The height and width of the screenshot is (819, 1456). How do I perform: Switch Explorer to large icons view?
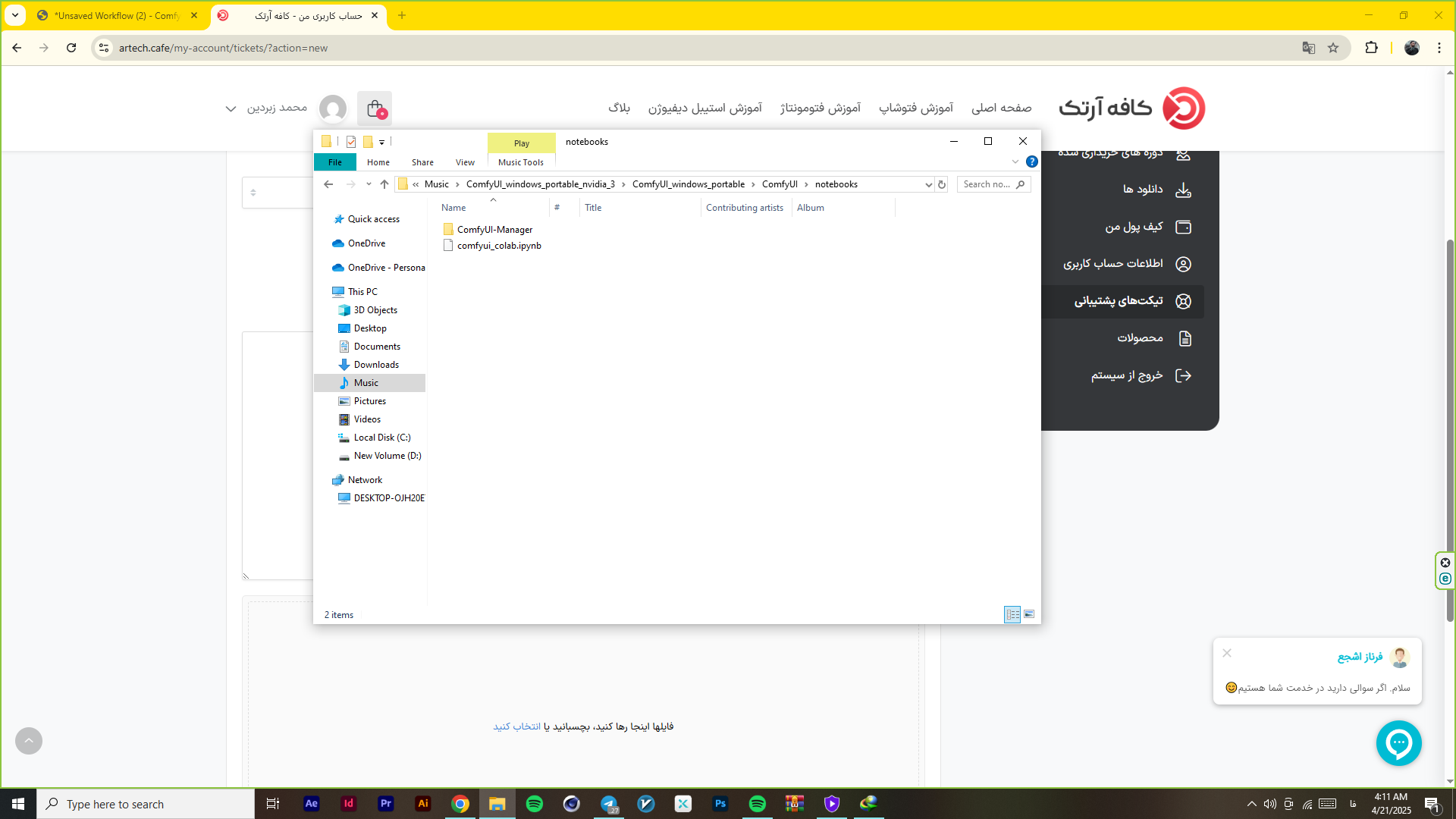click(x=1029, y=614)
